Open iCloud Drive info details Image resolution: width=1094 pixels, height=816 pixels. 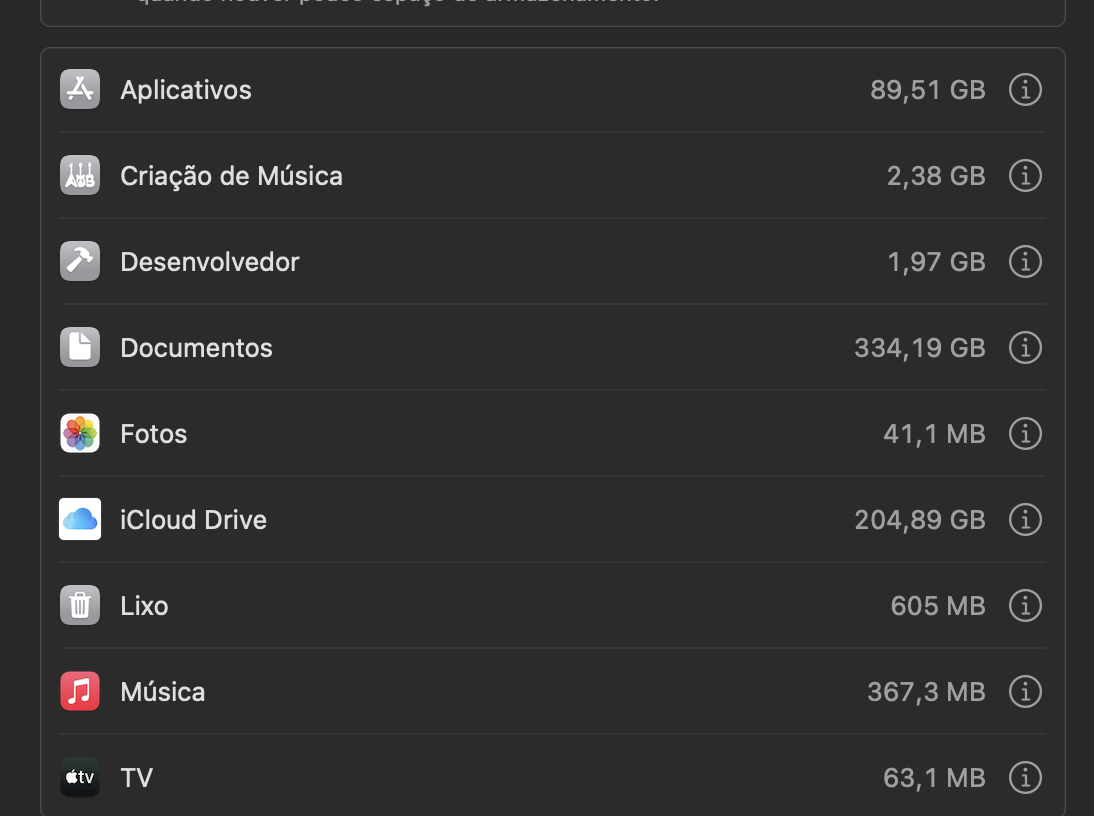(x=1025, y=520)
